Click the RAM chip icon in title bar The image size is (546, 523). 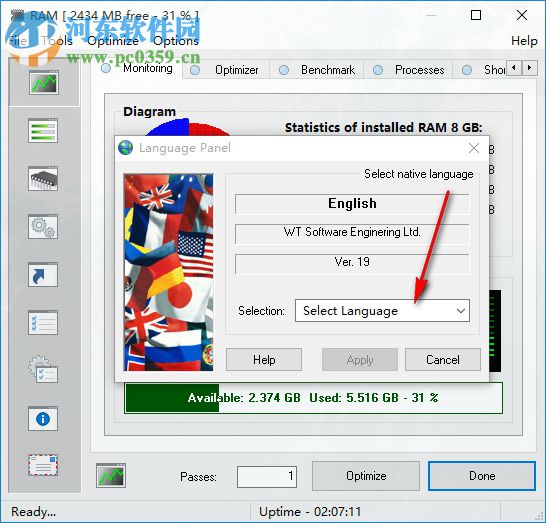[17, 16]
